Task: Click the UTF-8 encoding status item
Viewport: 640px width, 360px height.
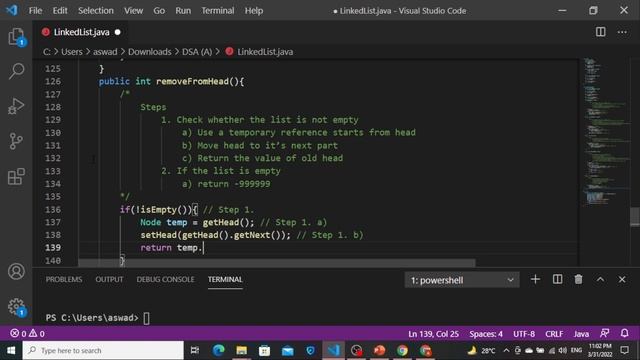Action: tap(524, 334)
